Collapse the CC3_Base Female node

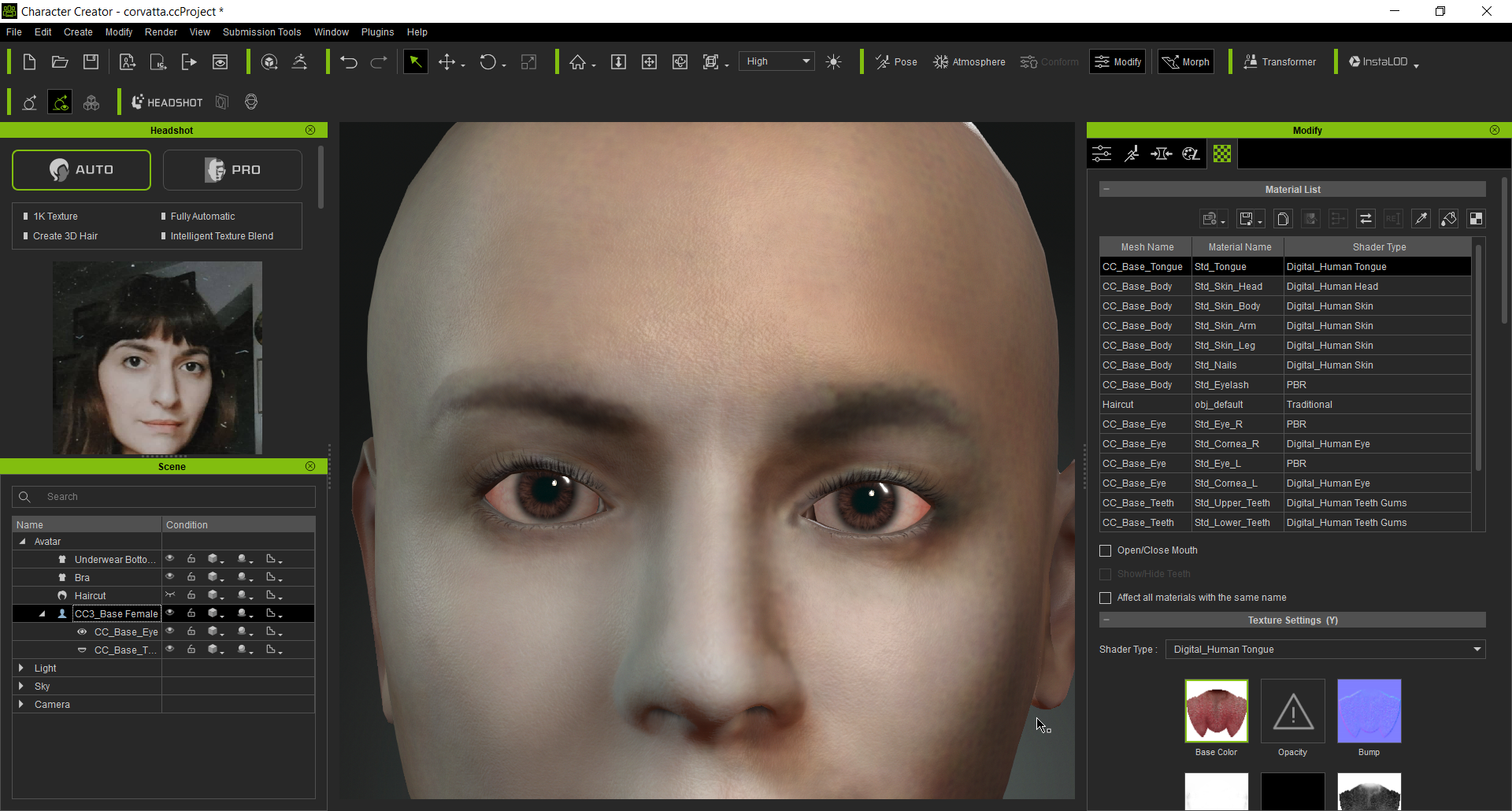(x=42, y=613)
